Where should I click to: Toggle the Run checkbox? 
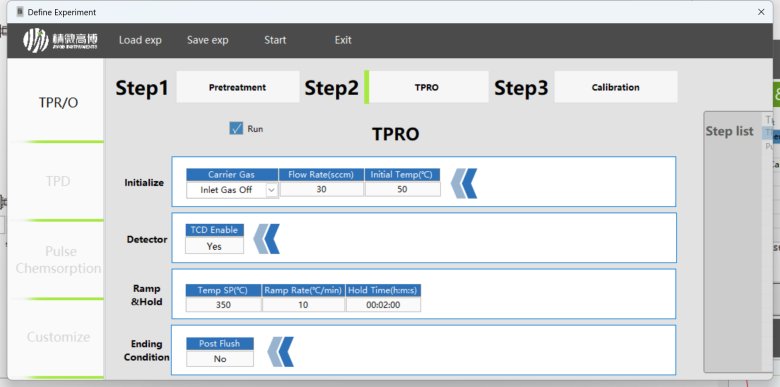(236, 128)
